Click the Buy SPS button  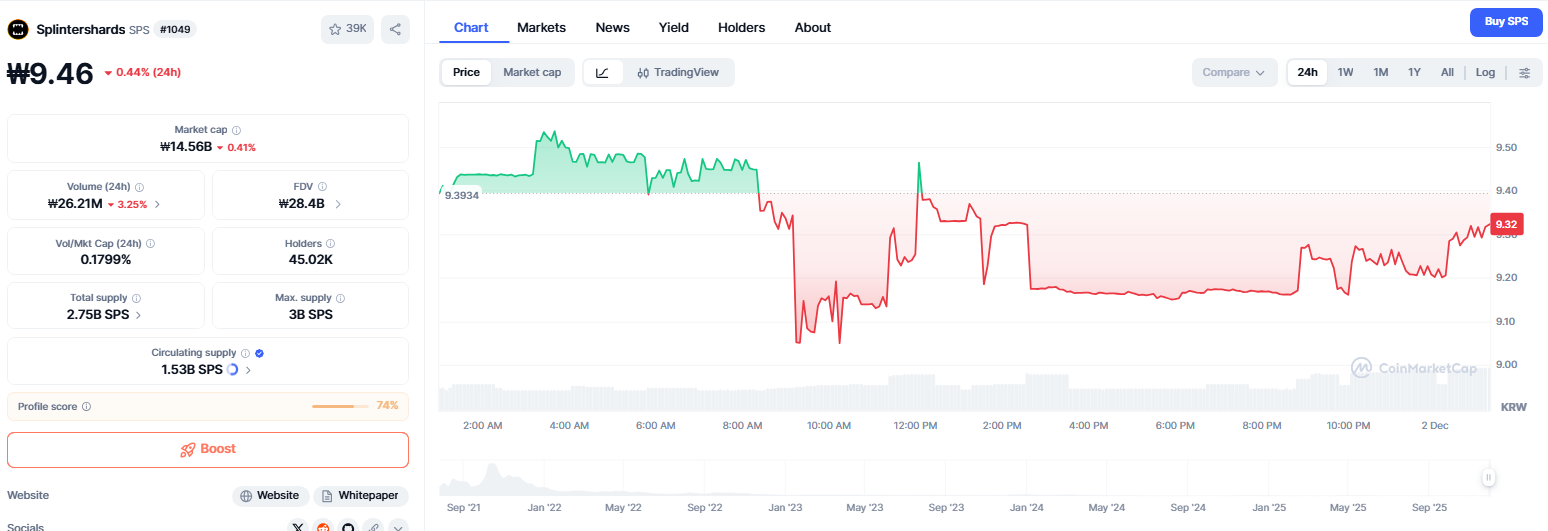tap(1506, 21)
